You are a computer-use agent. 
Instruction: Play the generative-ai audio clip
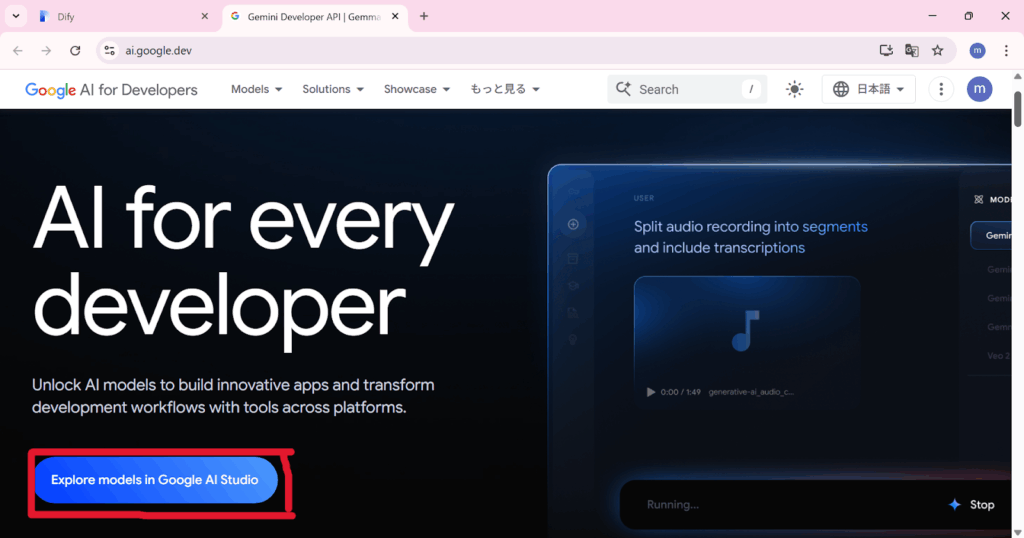point(650,392)
